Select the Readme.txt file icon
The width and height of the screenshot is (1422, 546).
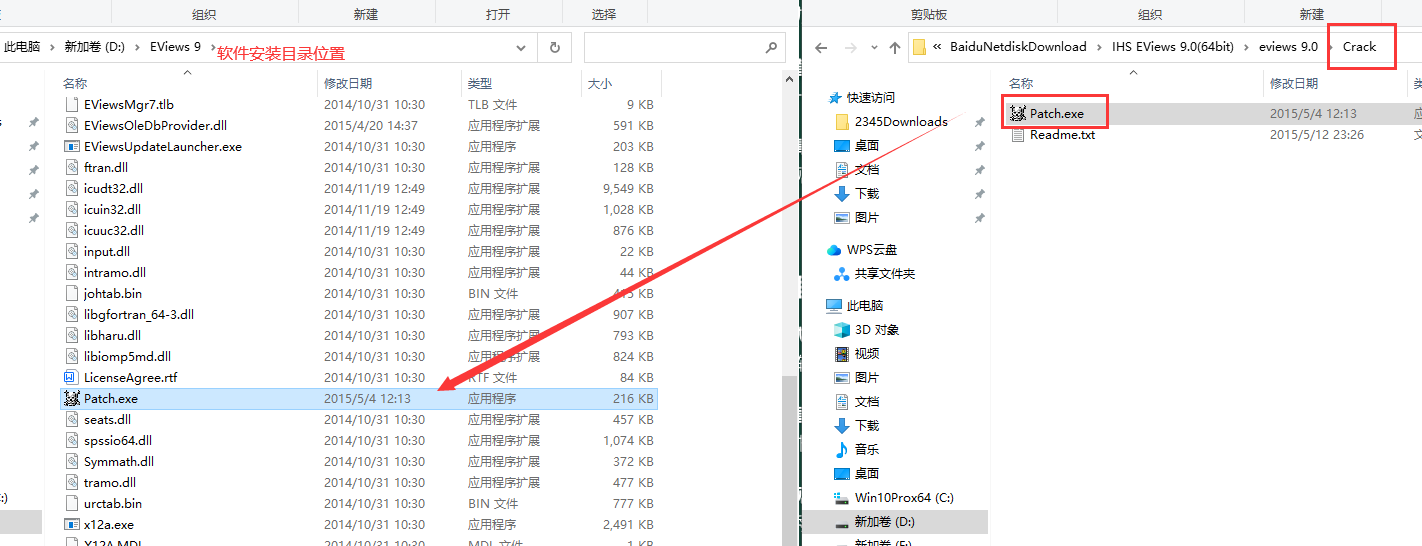1018,135
